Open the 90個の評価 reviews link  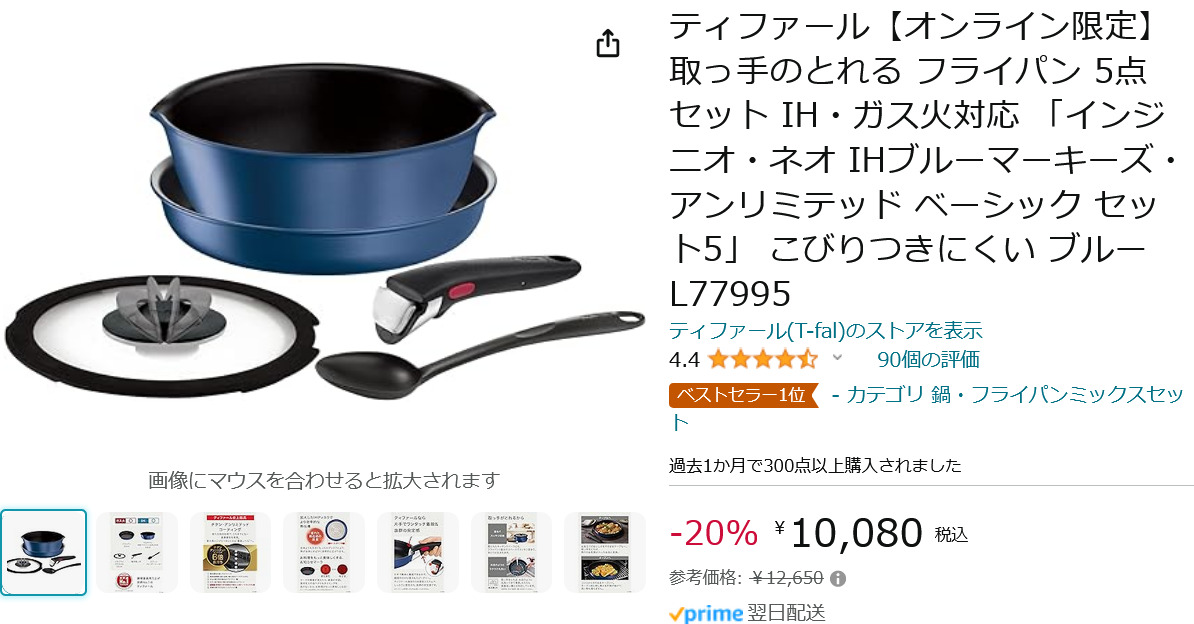point(928,359)
